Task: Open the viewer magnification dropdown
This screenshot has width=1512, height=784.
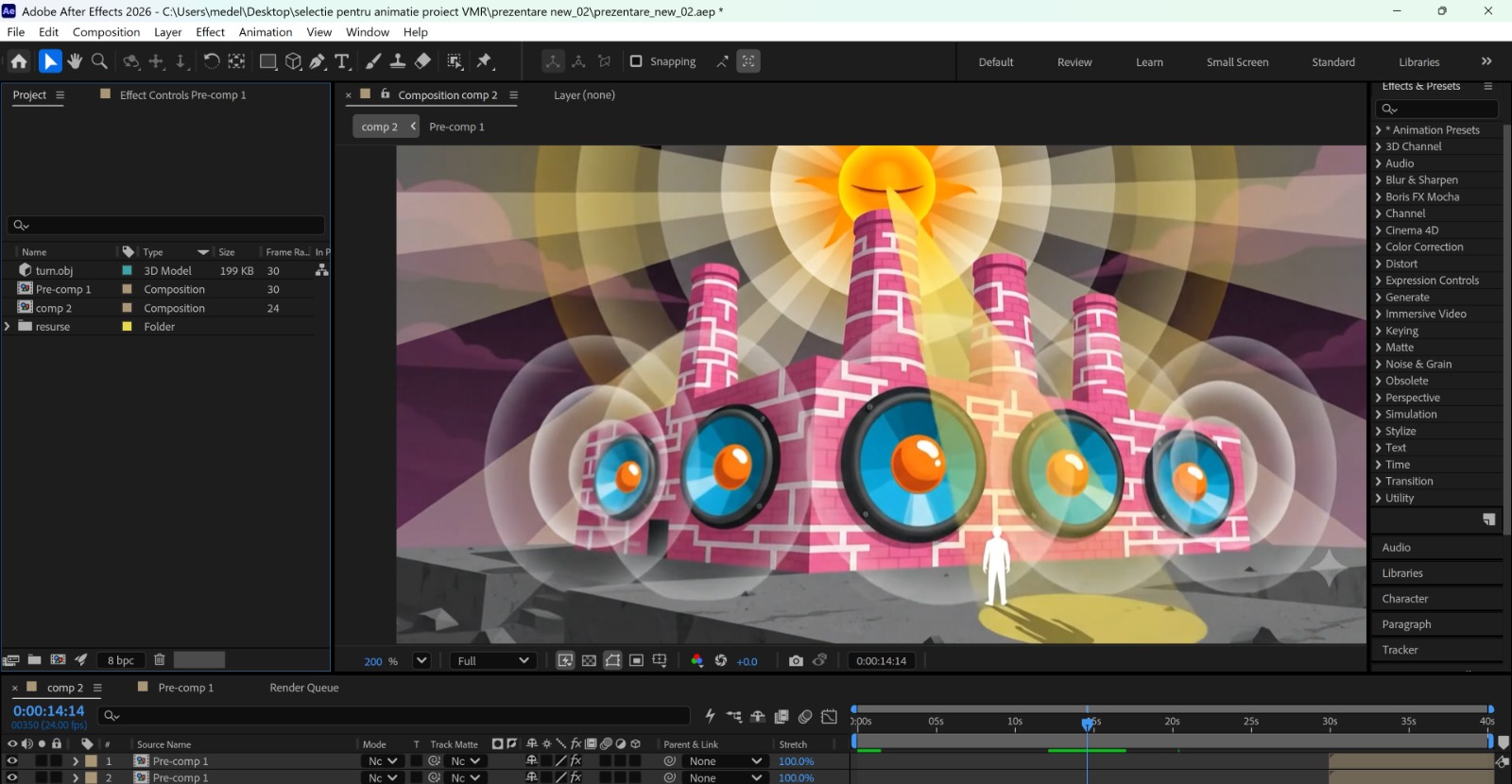Action: (x=421, y=660)
